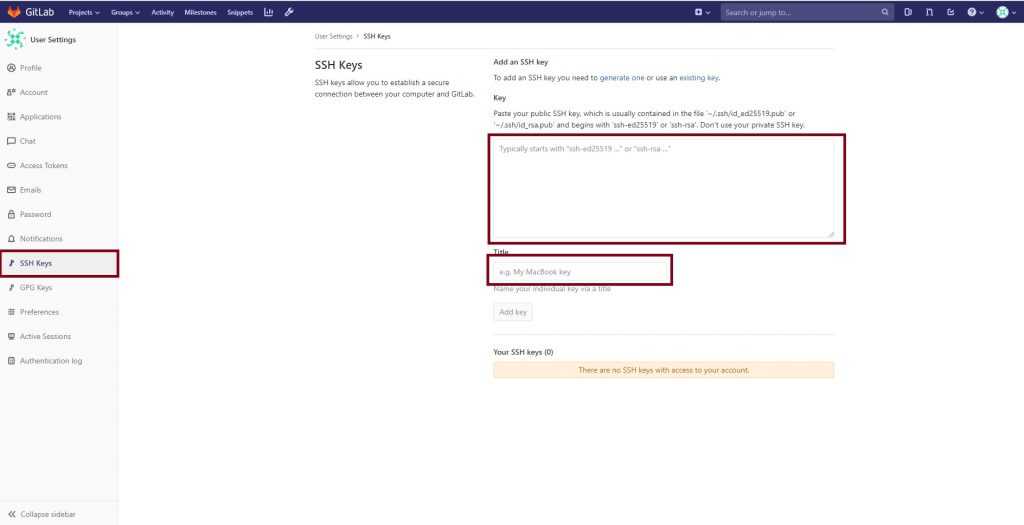Viewport: 1024px width, 525px height.
Task: Open Milestones in the top bar
Action: click(x=200, y=12)
